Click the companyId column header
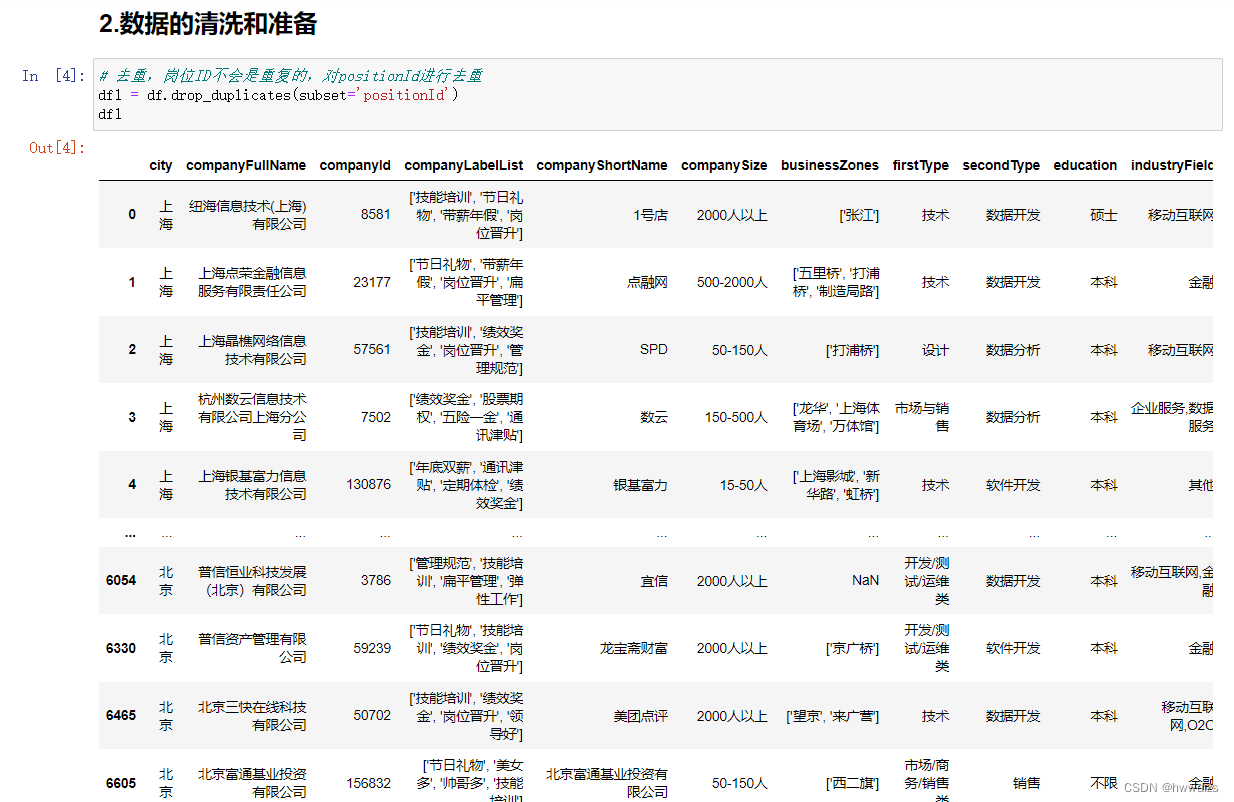This screenshot has width=1234, height=802. coord(355,166)
